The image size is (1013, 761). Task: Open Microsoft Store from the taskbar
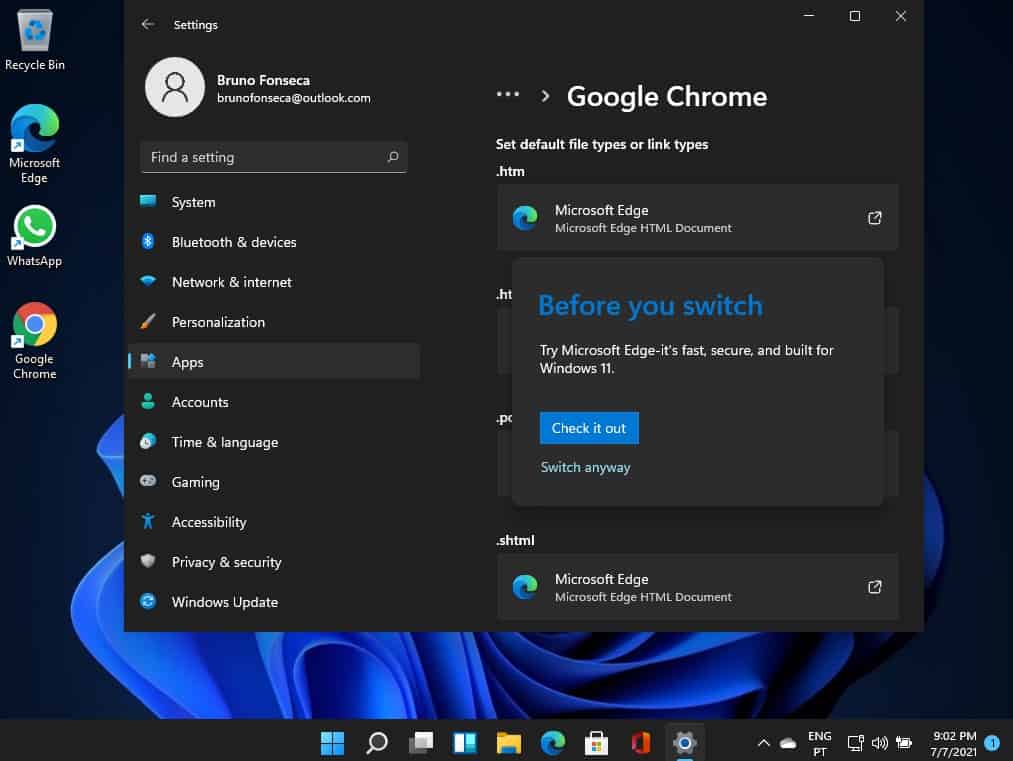596,743
